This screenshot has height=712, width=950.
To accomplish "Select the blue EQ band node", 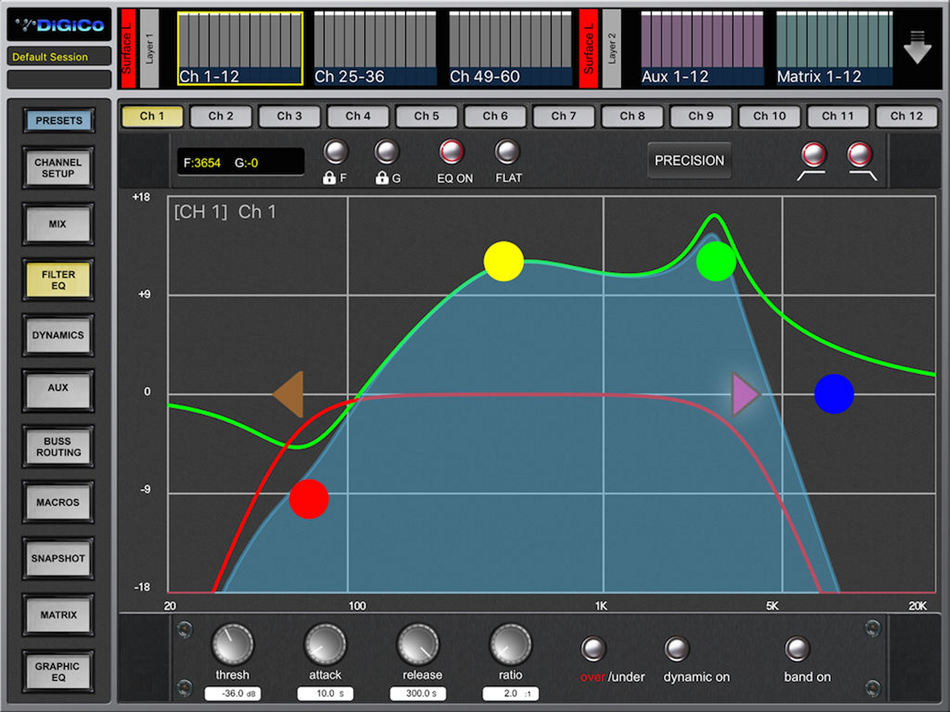I will point(834,394).
